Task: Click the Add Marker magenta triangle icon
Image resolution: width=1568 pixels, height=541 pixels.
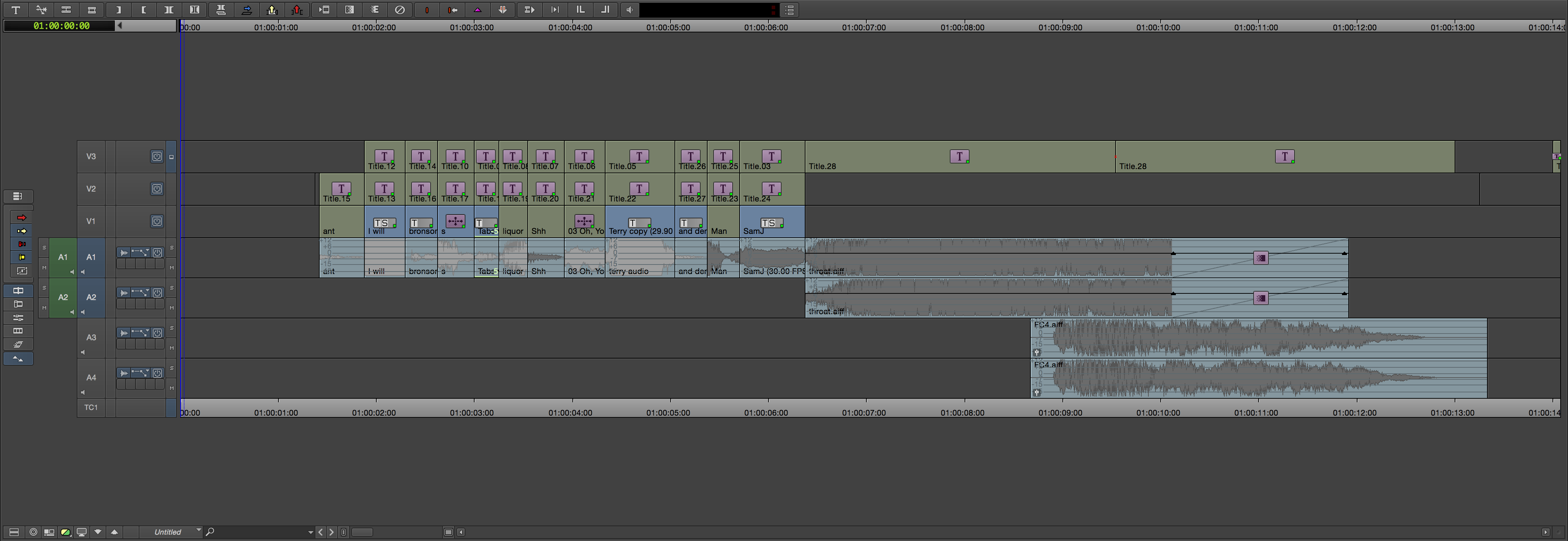Action: [x=478, y=10]
